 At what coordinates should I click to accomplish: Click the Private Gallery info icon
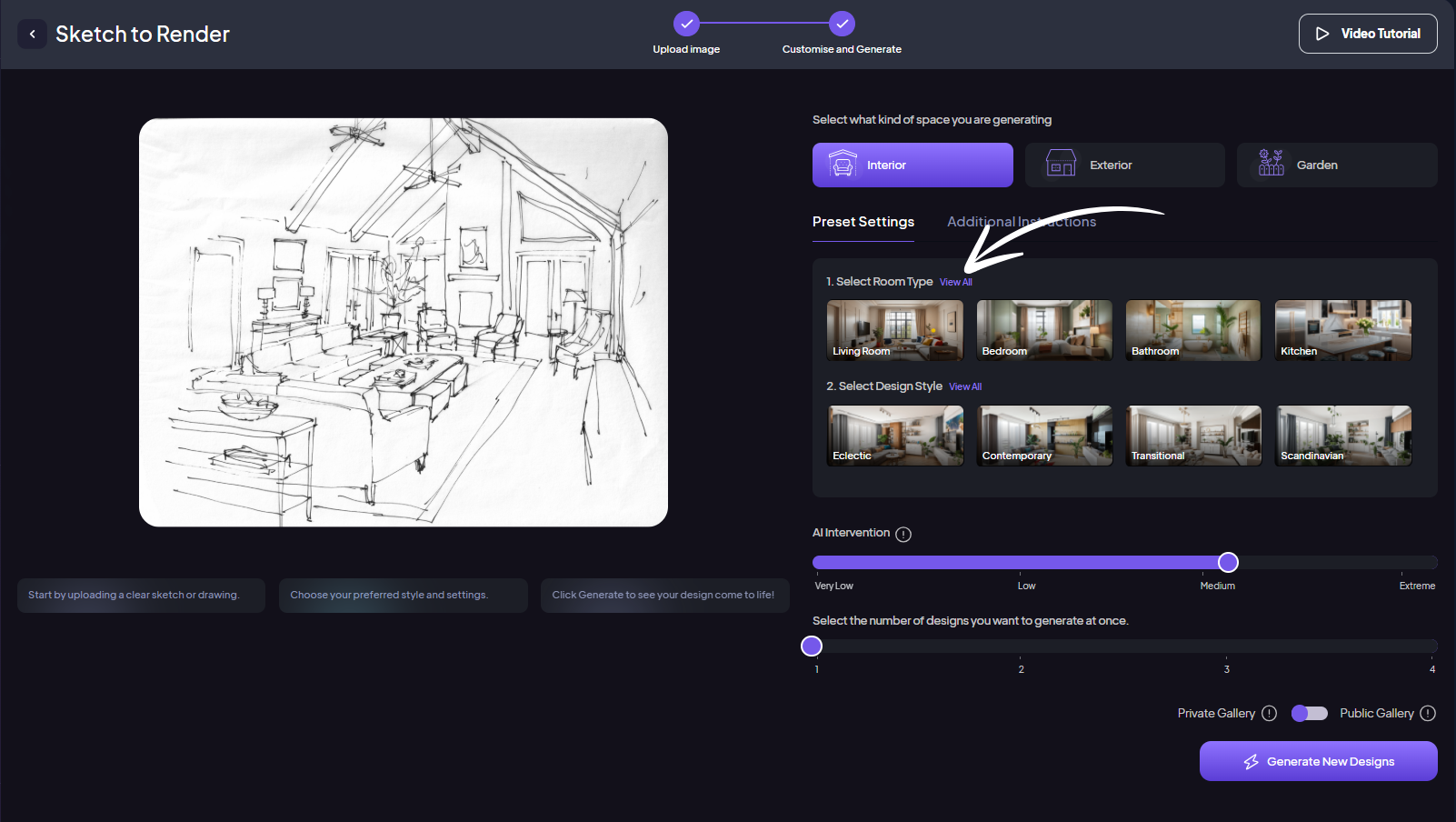click(1270, 714)
